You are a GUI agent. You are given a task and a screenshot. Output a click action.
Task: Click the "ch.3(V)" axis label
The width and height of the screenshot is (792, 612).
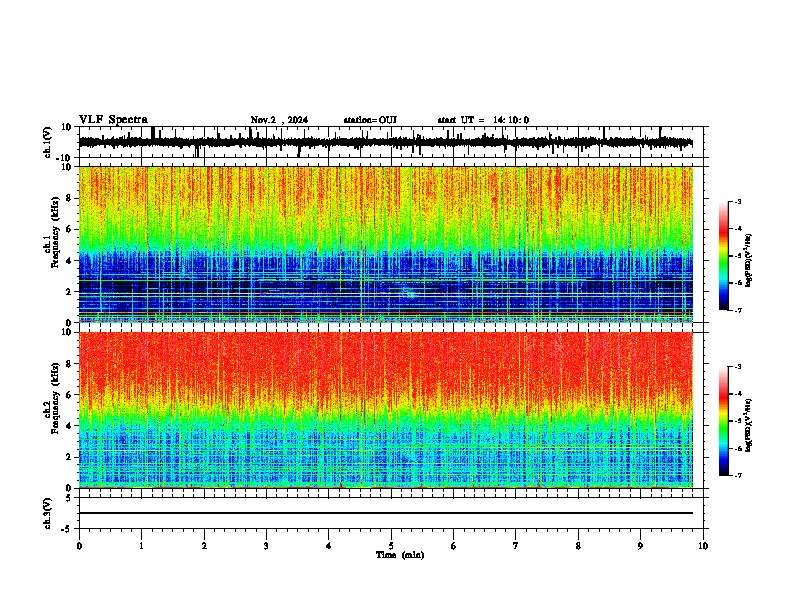(x=48, y=514)
